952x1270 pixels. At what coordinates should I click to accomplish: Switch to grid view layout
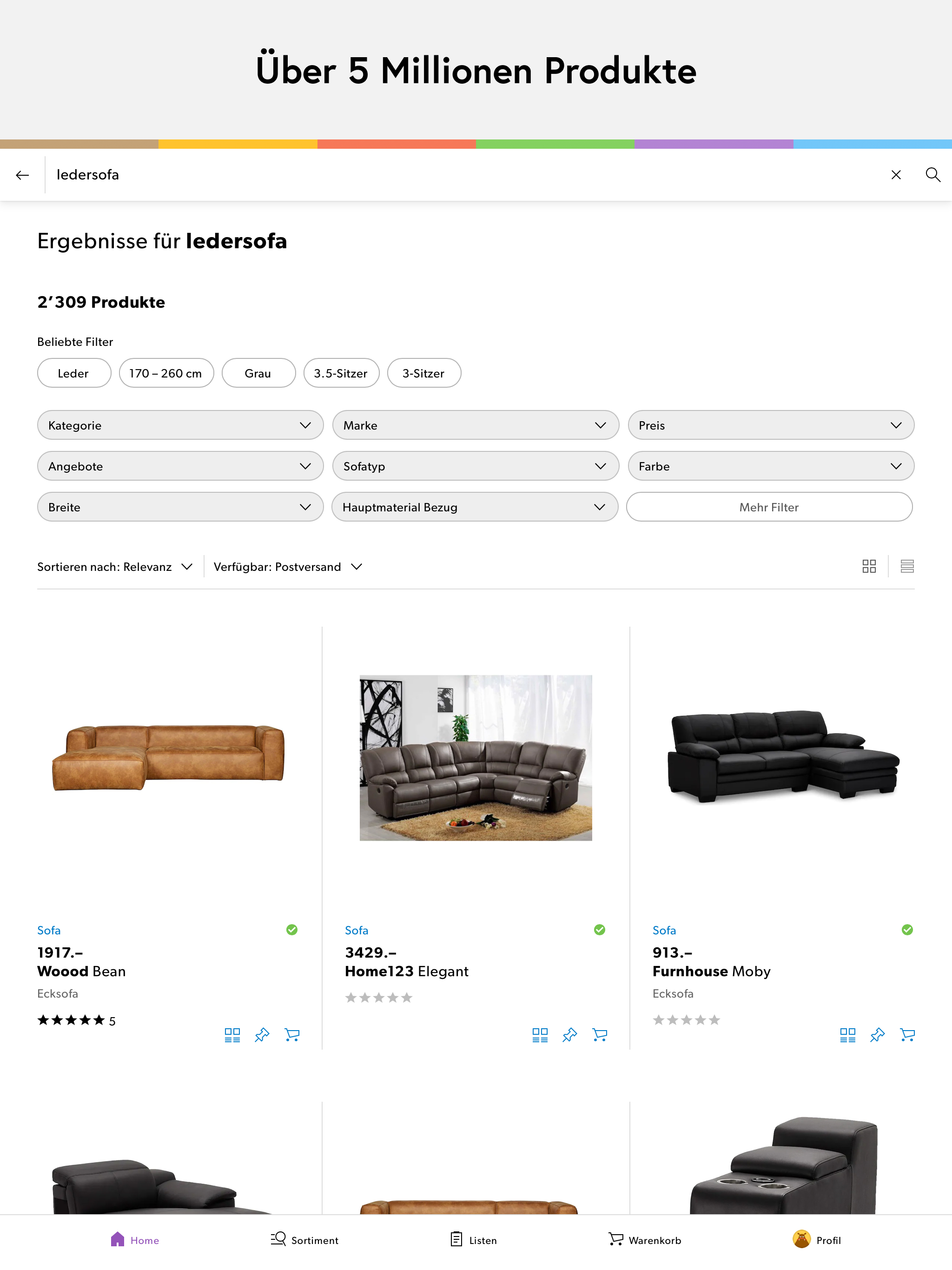(x=869, y=566)
